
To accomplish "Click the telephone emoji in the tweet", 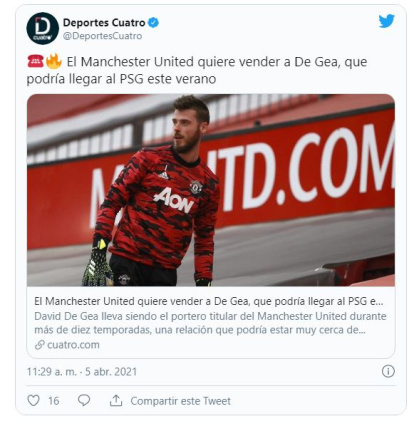I will pyautogui.click(x=35, y=62).
